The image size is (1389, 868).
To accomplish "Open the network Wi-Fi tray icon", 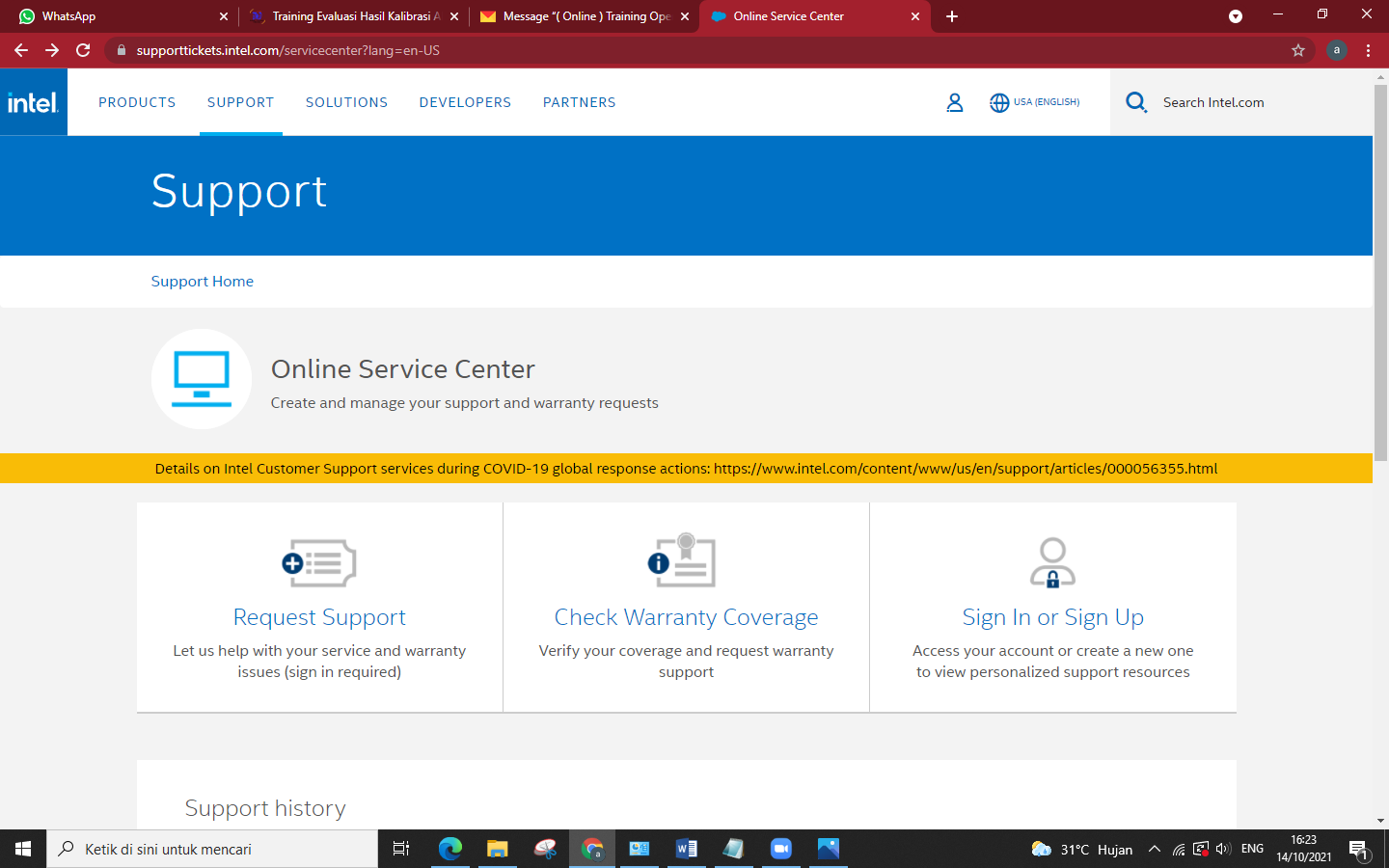I will [x=1179, y=849].
